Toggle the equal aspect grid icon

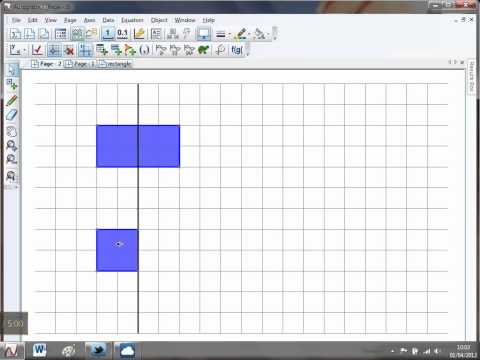click(x=54, y=50)
